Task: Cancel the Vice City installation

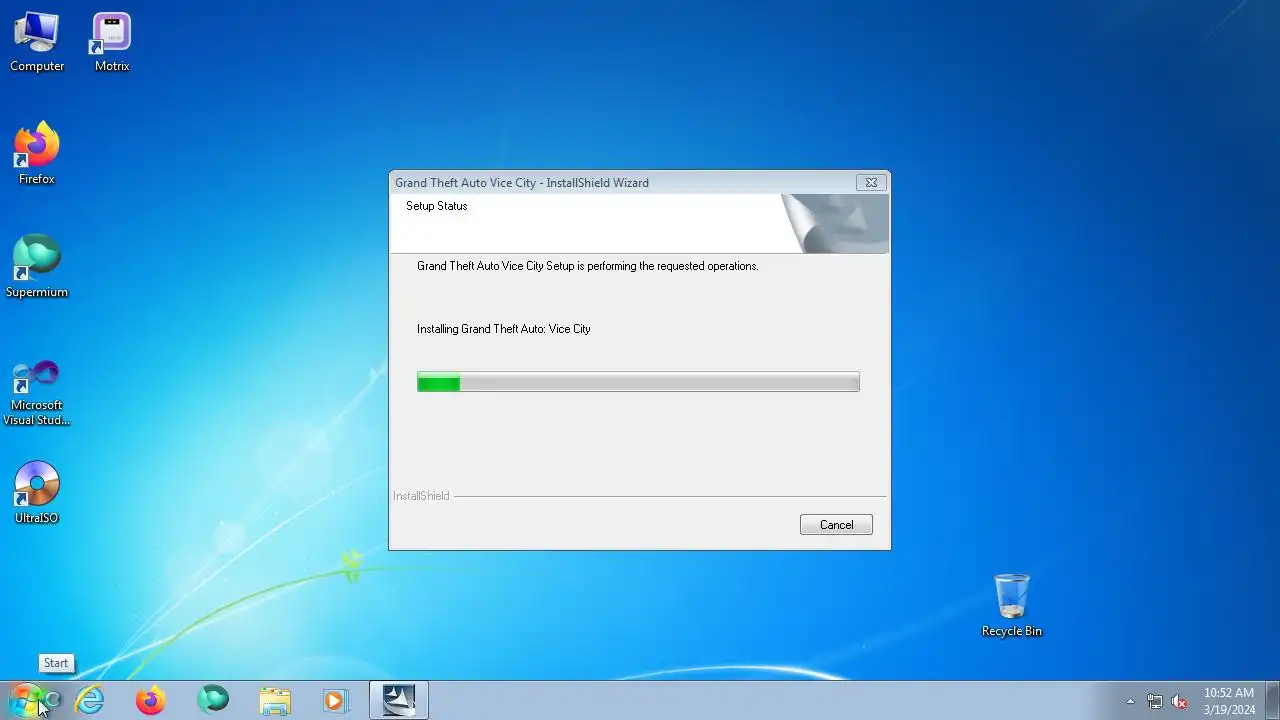Action: [x=836, y=525]
